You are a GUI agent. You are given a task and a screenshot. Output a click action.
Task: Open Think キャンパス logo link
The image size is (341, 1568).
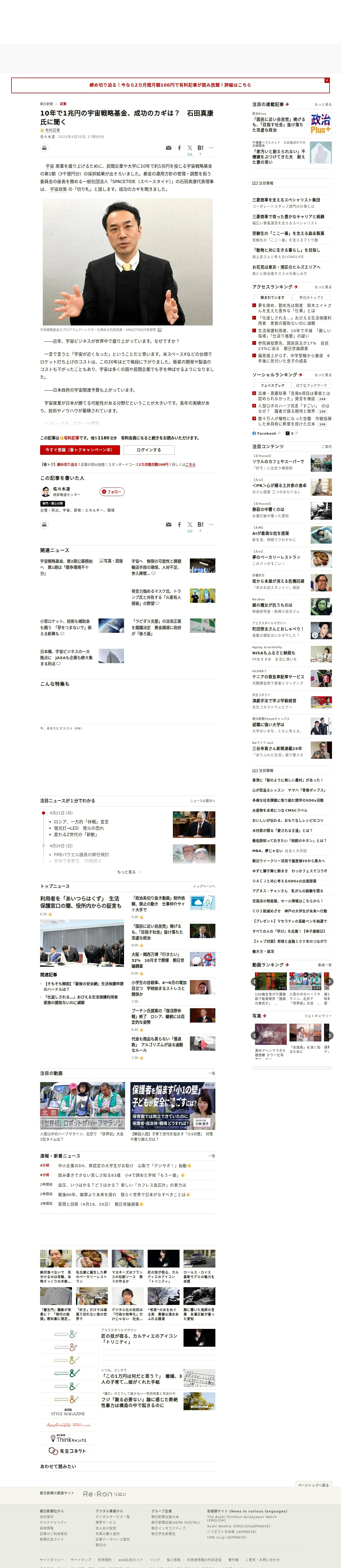[x=68, y=1439]
